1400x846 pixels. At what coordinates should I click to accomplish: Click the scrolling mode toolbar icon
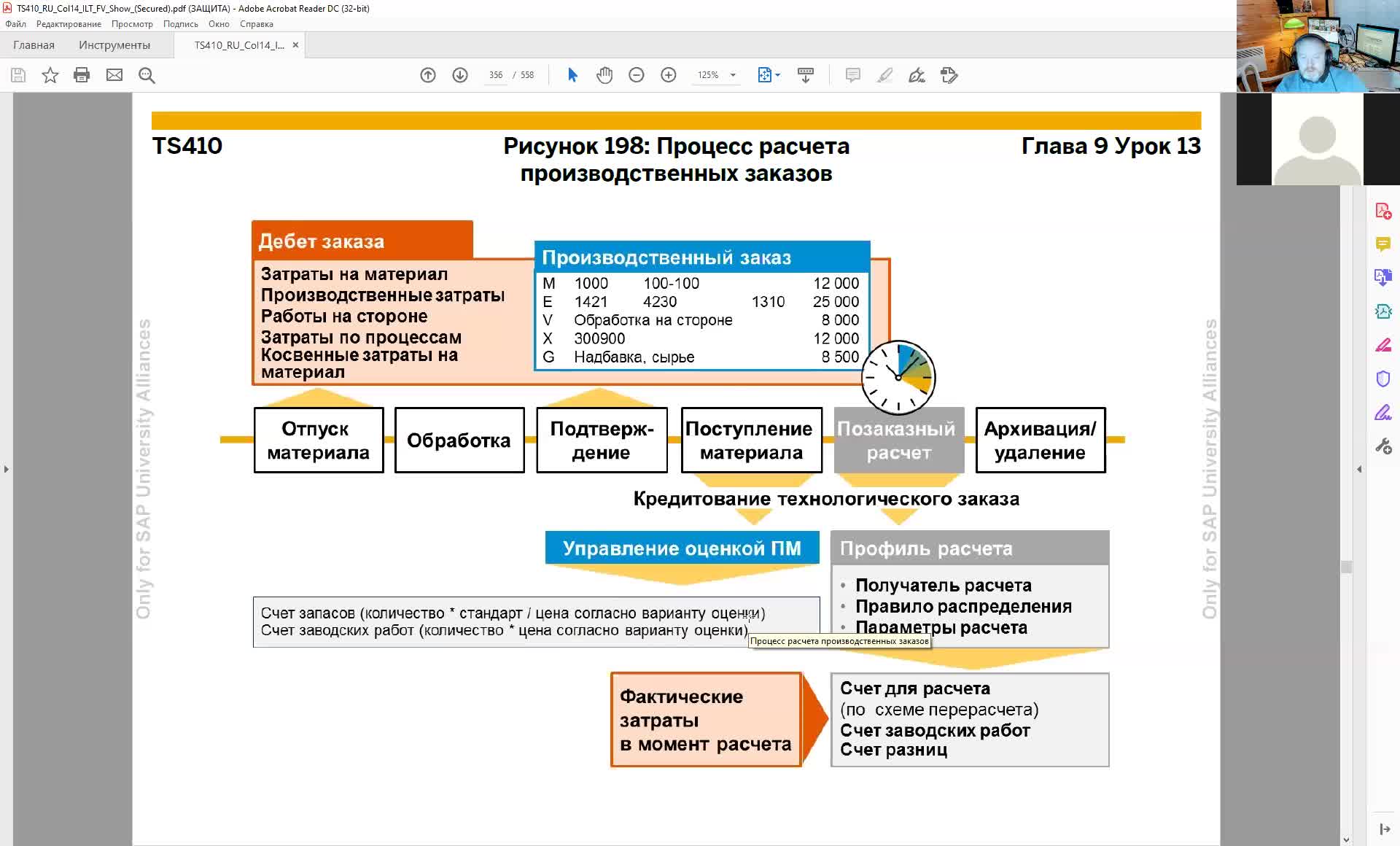pos(806,75)
